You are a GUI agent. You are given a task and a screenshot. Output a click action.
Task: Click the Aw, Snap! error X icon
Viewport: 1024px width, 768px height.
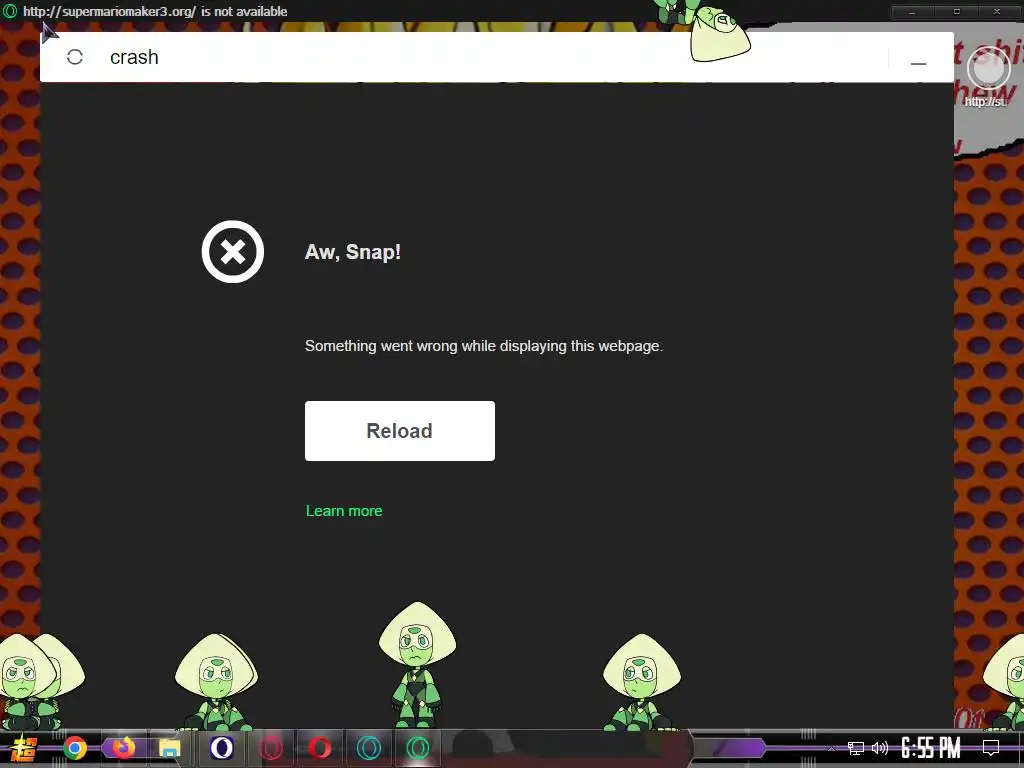coord(232,251)
